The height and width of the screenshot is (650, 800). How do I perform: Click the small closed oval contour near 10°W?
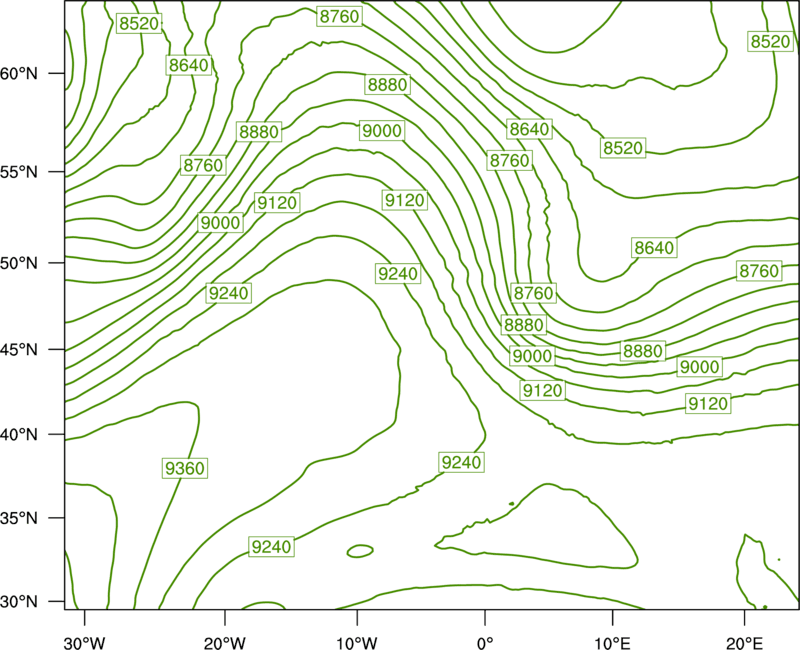(360, 551)
